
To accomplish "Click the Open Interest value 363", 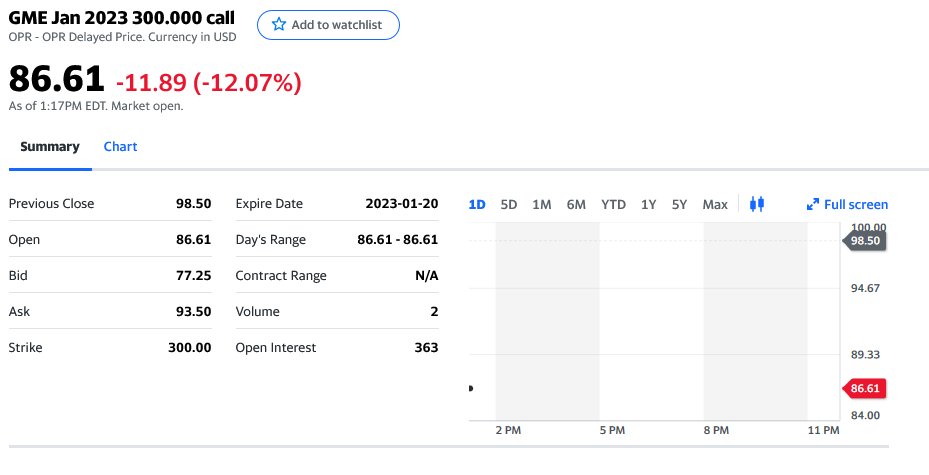I will tap(426, 348).
